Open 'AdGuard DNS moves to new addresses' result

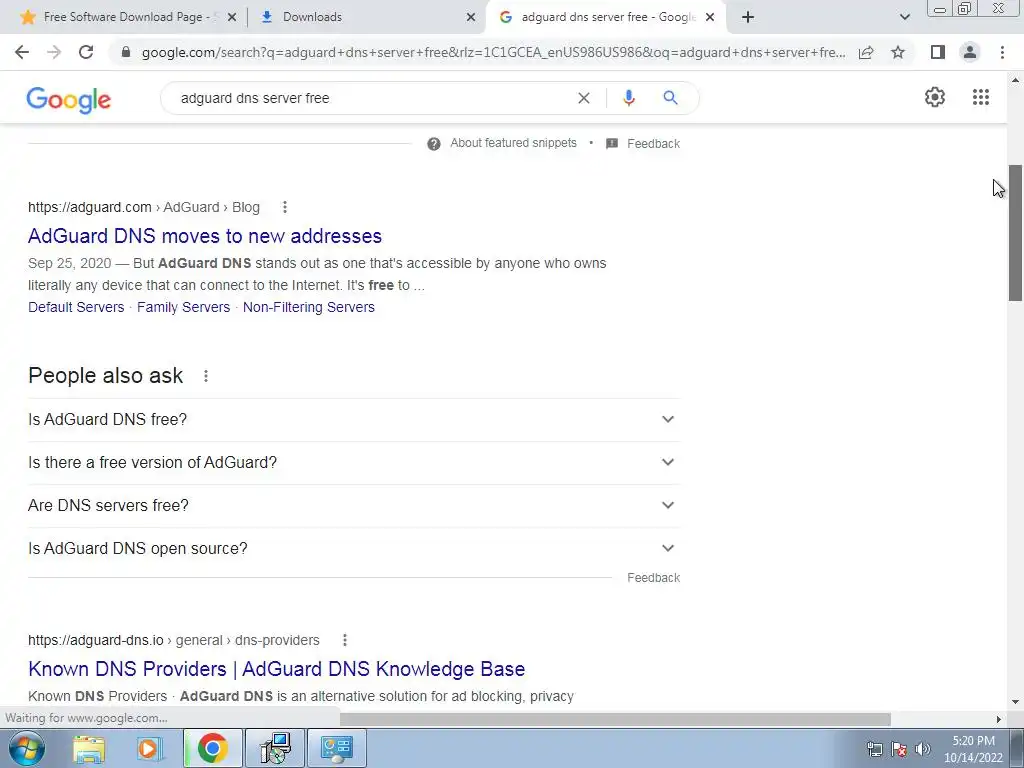pyautogui.click(x=205, y=236)
